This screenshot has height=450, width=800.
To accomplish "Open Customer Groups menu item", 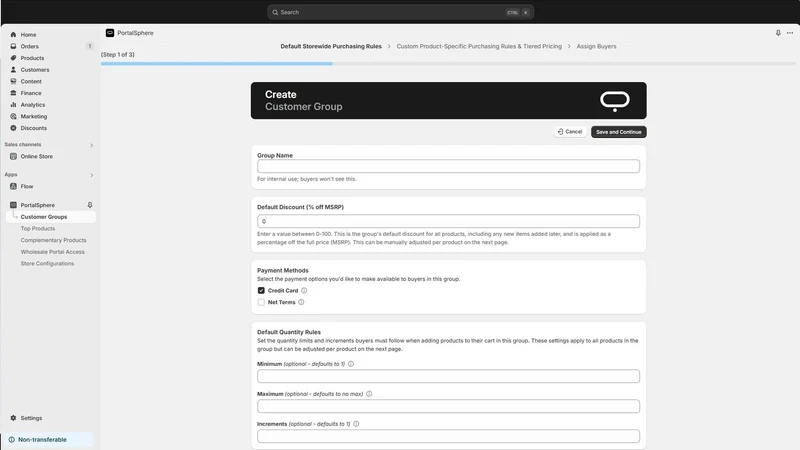I will point(51,217).
